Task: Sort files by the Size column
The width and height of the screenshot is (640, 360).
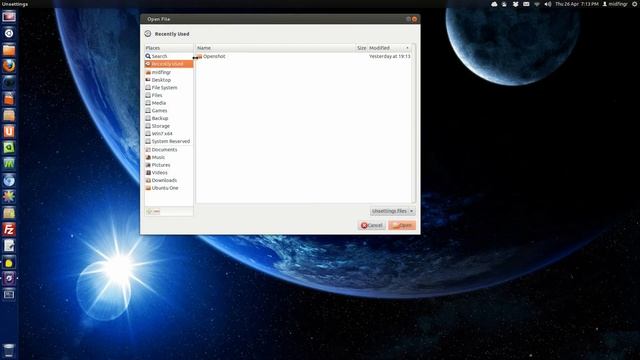Action: [x=362, y=48]
